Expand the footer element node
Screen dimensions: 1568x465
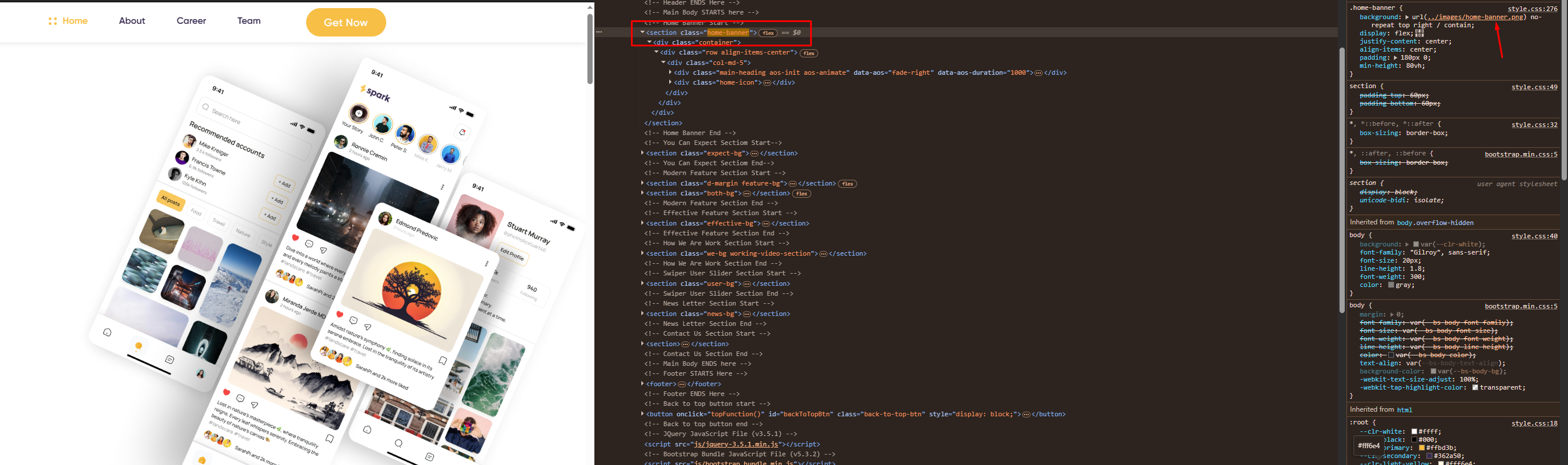tap(642, 384)
